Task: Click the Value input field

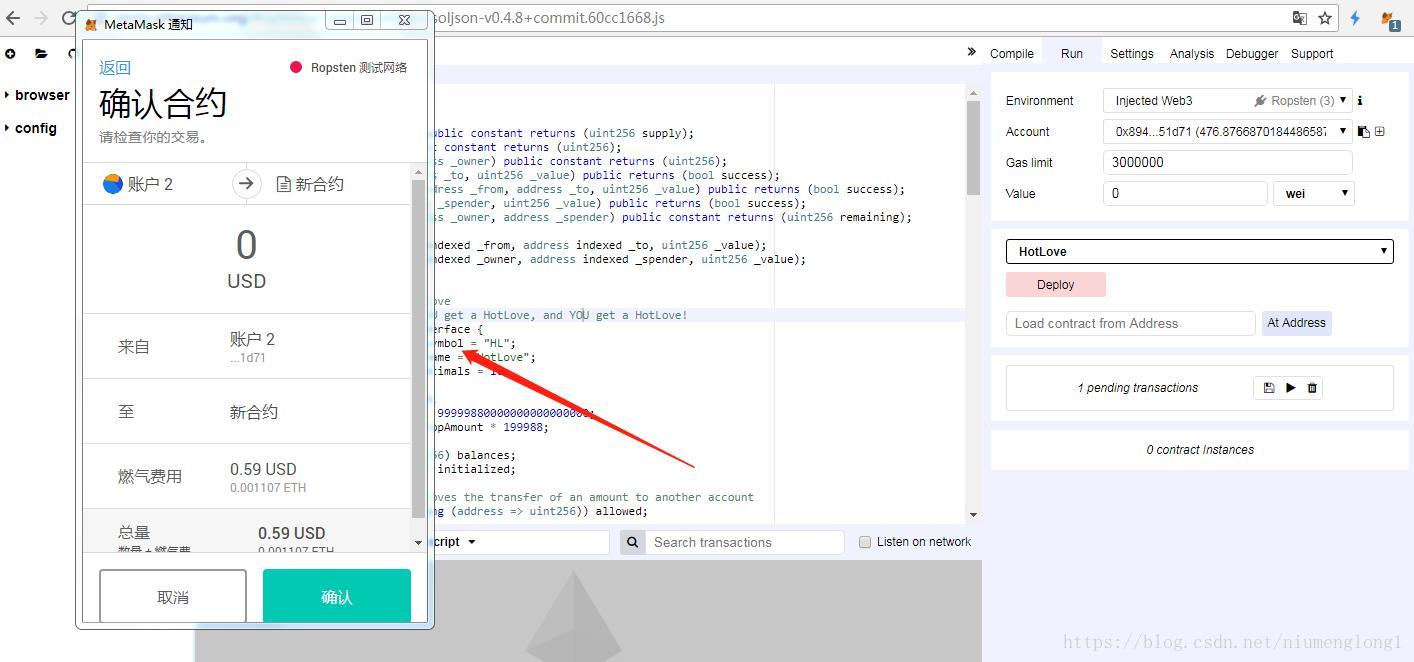Action: coord(1185,193)
